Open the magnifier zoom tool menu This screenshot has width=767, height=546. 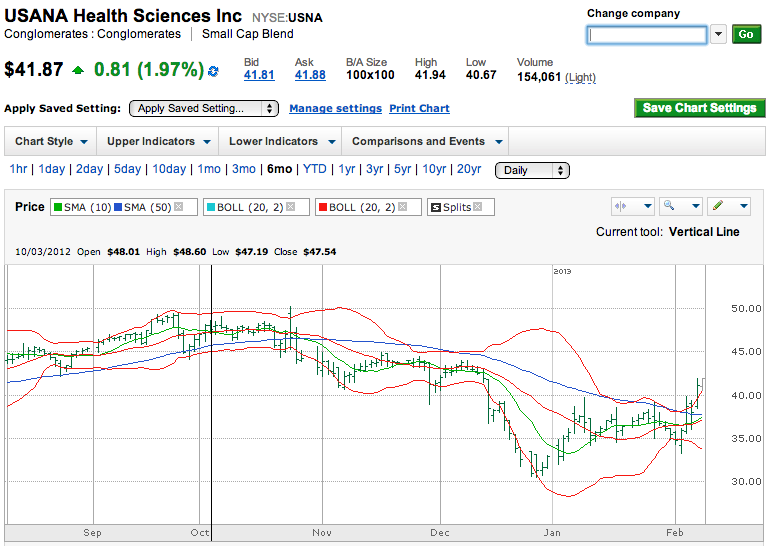click(681, 206)
